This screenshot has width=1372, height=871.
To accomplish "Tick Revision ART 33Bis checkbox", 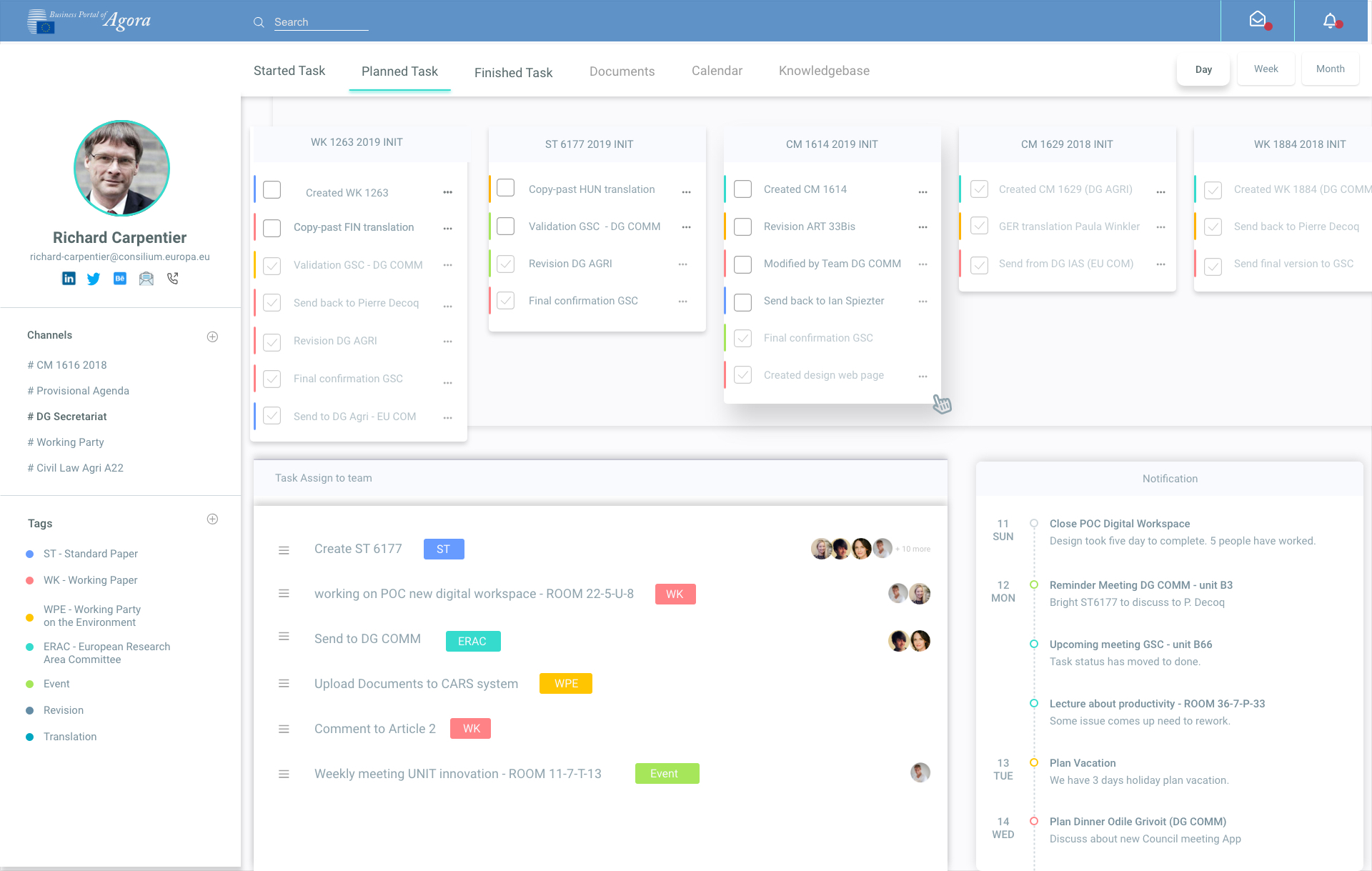I will tap(743, 227).
